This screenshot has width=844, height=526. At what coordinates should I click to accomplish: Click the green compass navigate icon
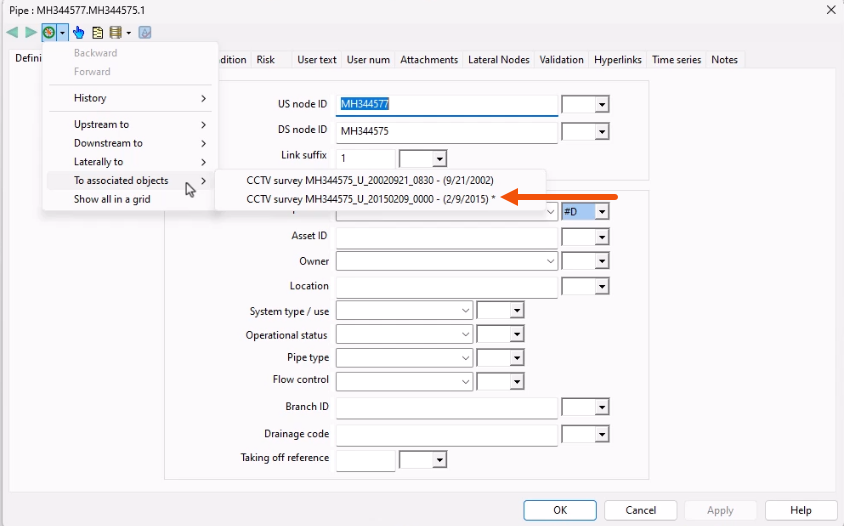pos(49,32)
